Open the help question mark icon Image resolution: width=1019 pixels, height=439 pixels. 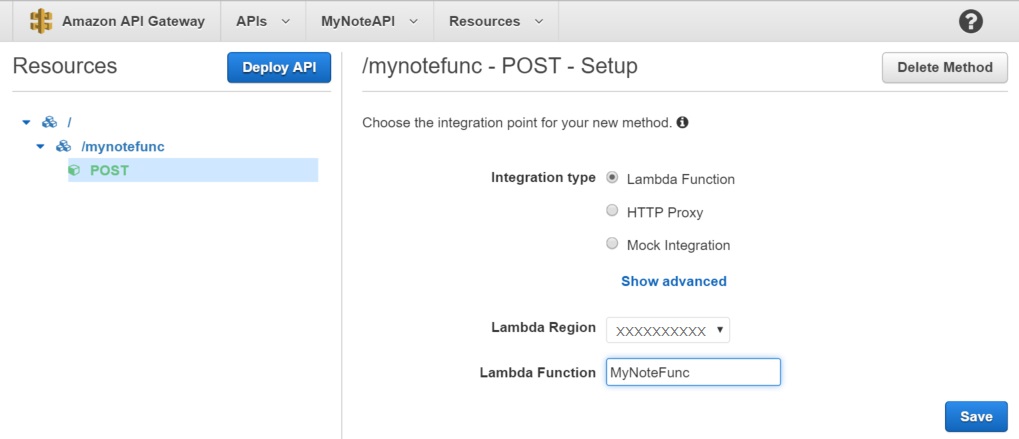pos(970,21)
